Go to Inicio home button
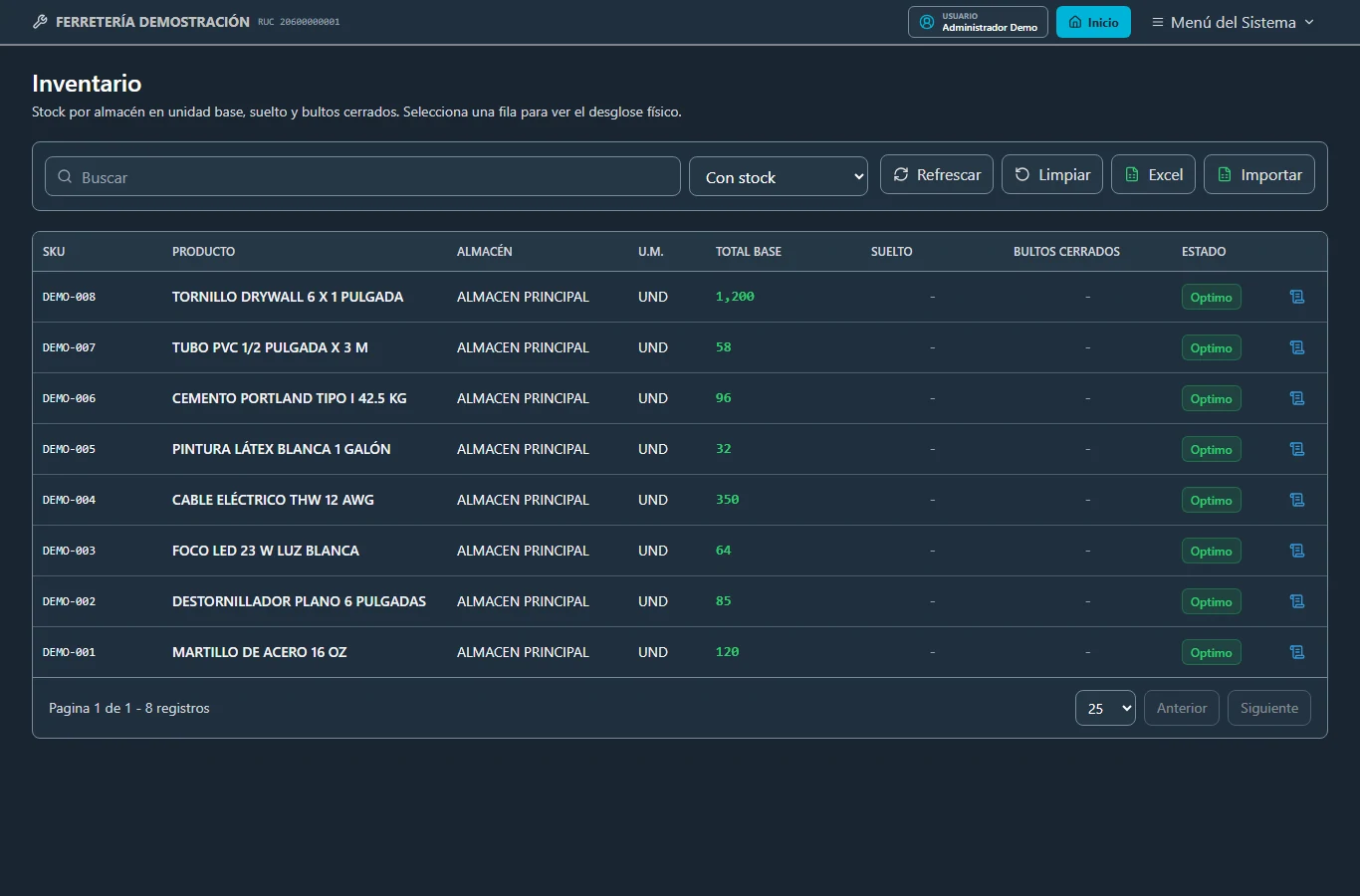The height and width of the screenshot is (896, 1360). (x=1093, y=22)
